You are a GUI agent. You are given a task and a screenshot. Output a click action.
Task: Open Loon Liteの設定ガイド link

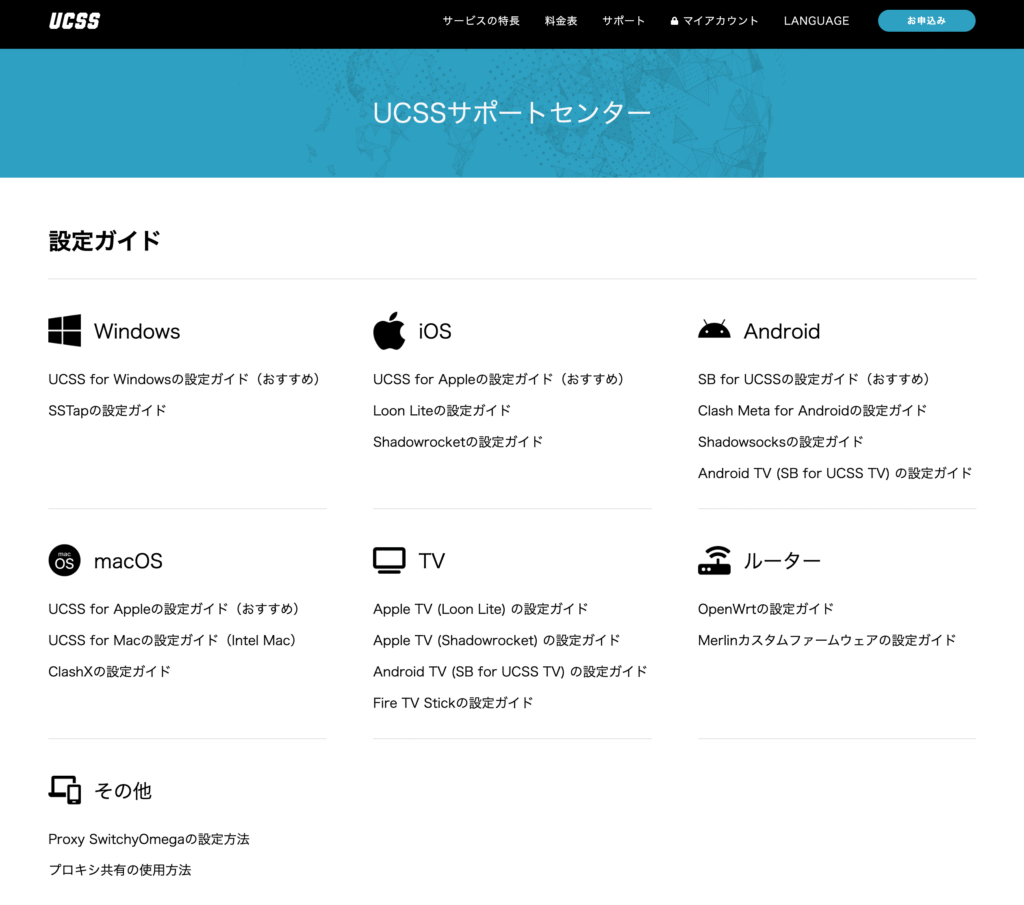[x=442, y=411]
